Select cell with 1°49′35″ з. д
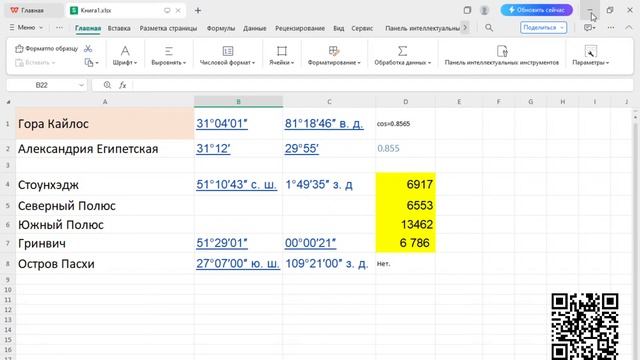The image size is (640, 360). click(x=329, y=184)
